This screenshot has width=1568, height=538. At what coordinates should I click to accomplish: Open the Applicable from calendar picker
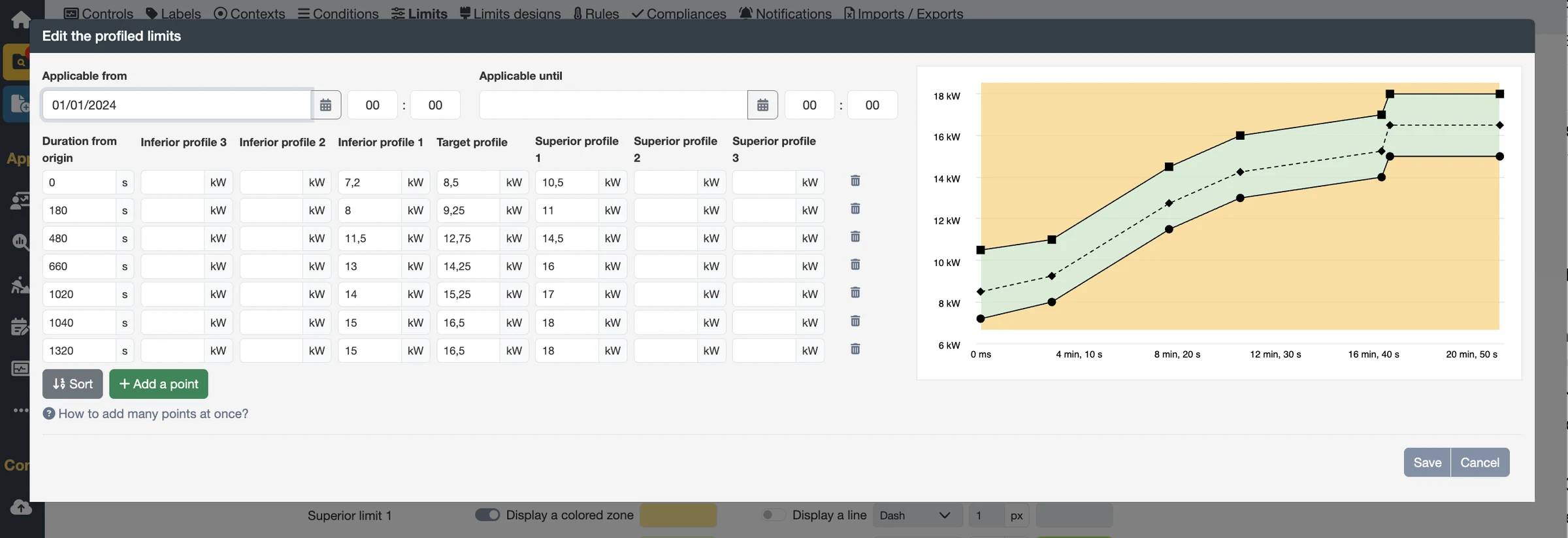325,105
